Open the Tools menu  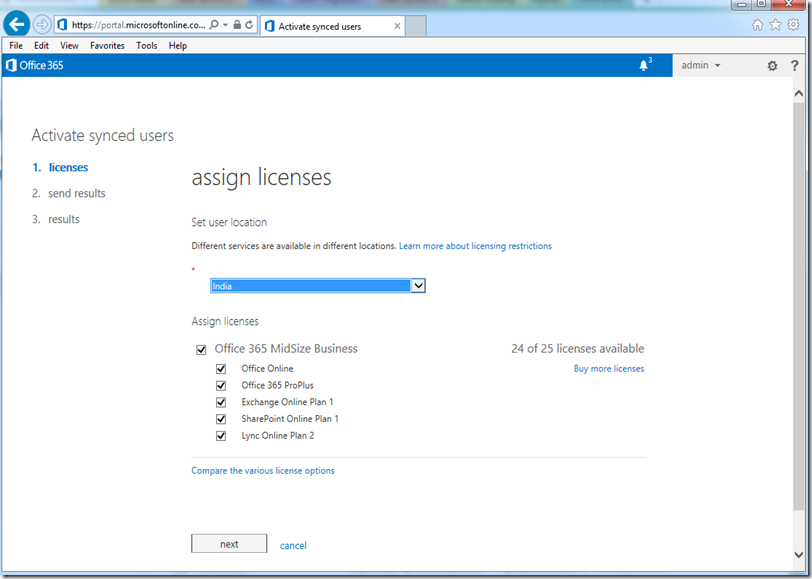pos(147,46)
